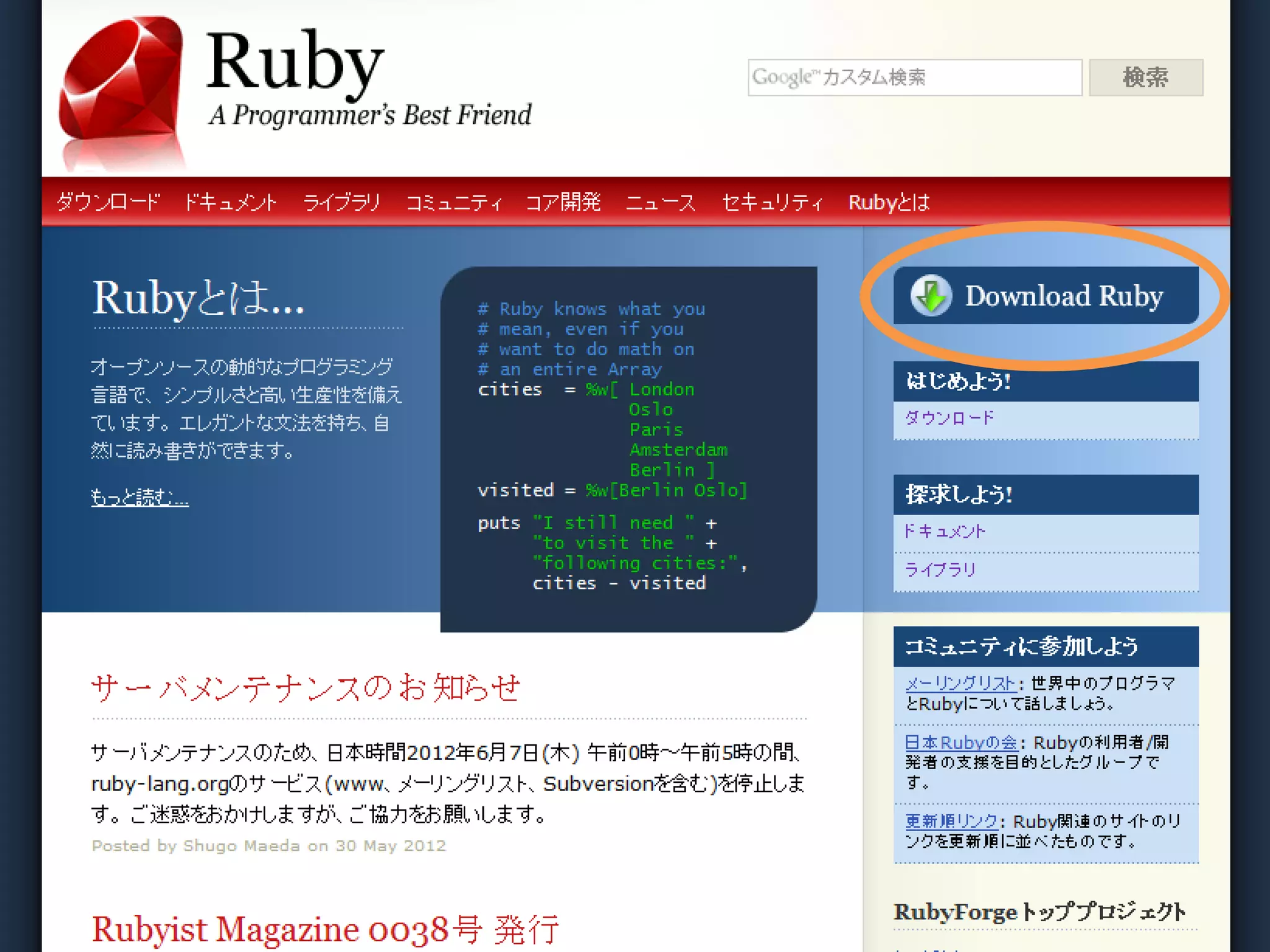Follow the もっと読む link

(x=140, y=497)
